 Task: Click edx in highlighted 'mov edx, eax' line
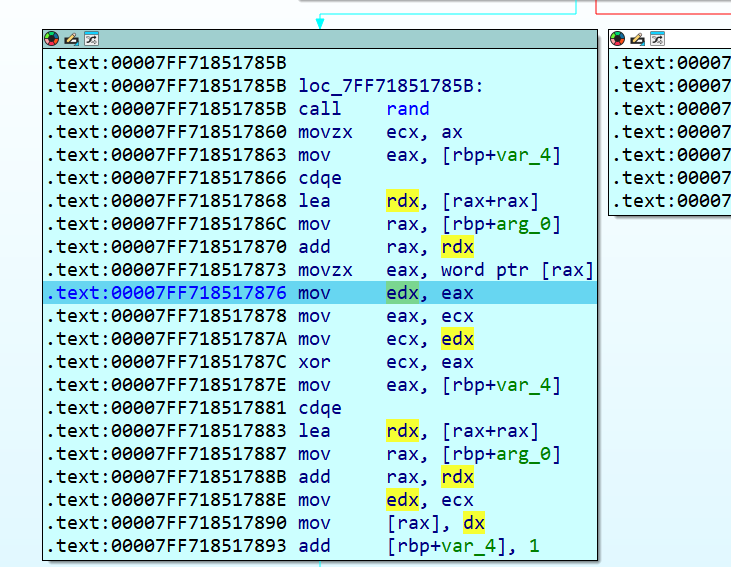click(x=402, y=293)
